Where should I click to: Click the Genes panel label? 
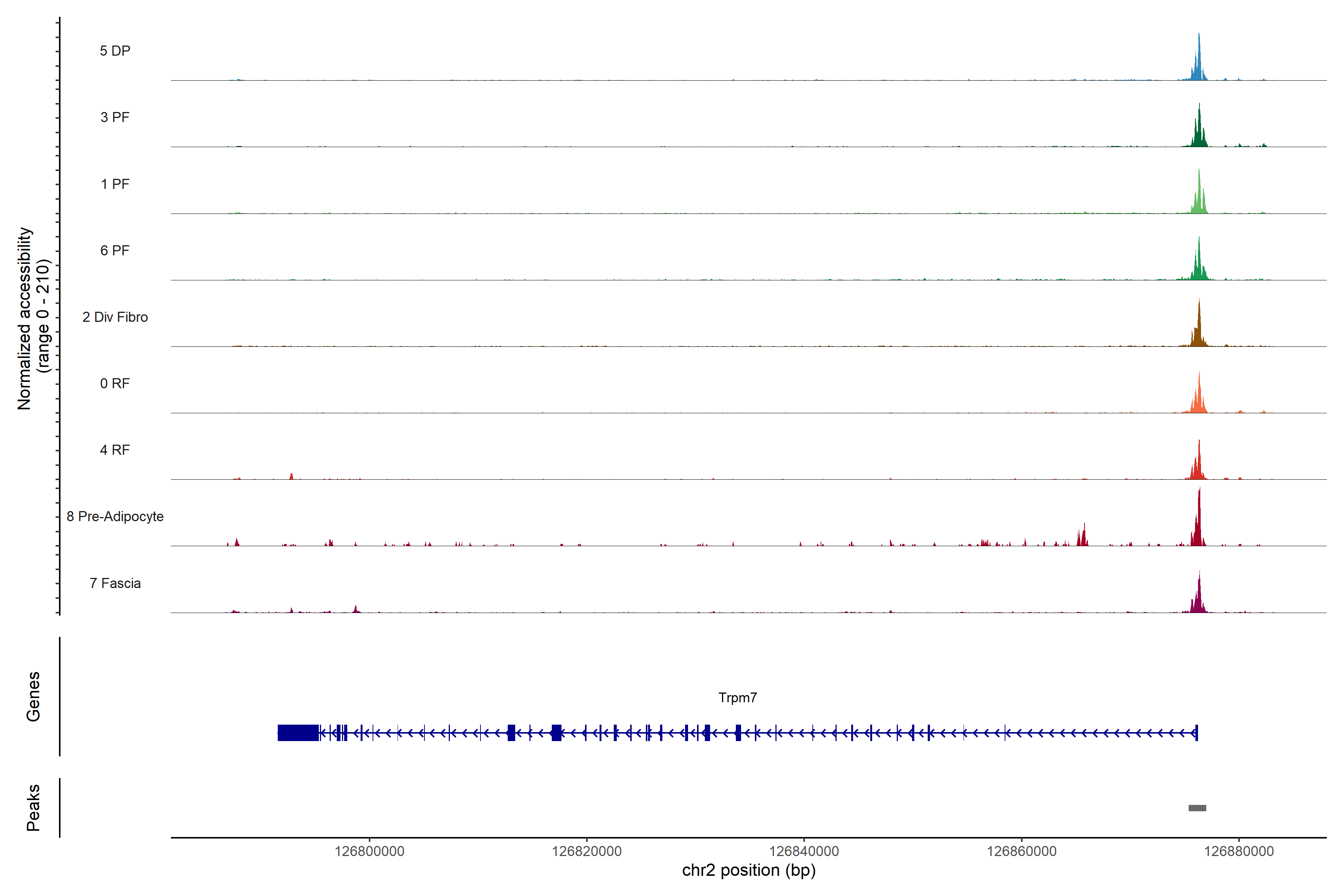(x=33, y=697)
